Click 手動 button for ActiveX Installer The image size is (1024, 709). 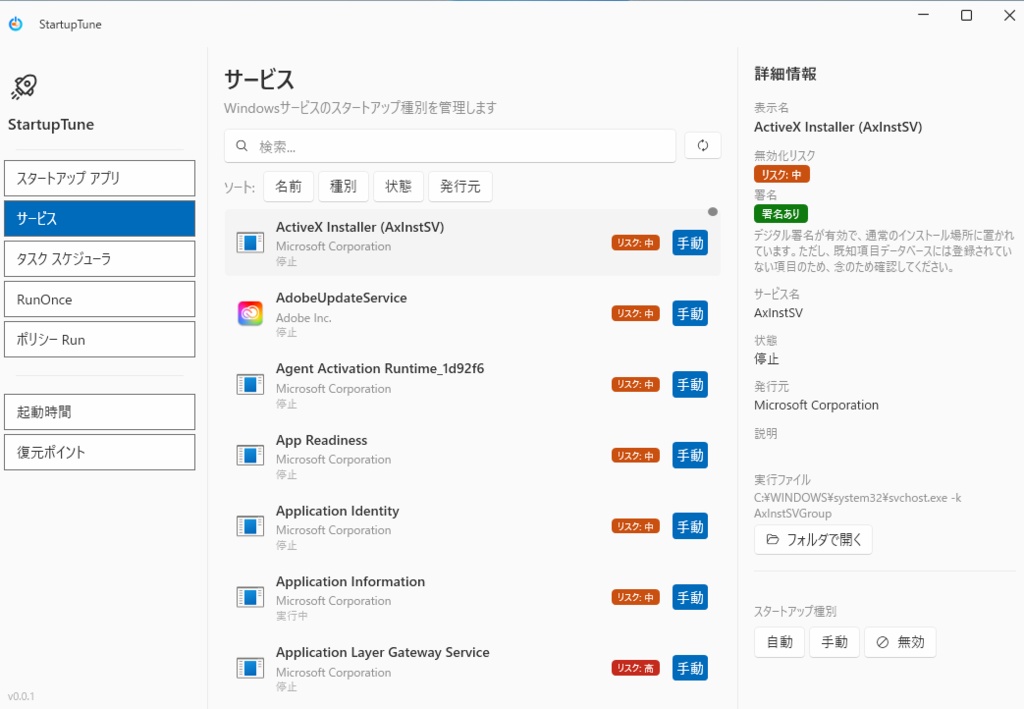[690, 243]
